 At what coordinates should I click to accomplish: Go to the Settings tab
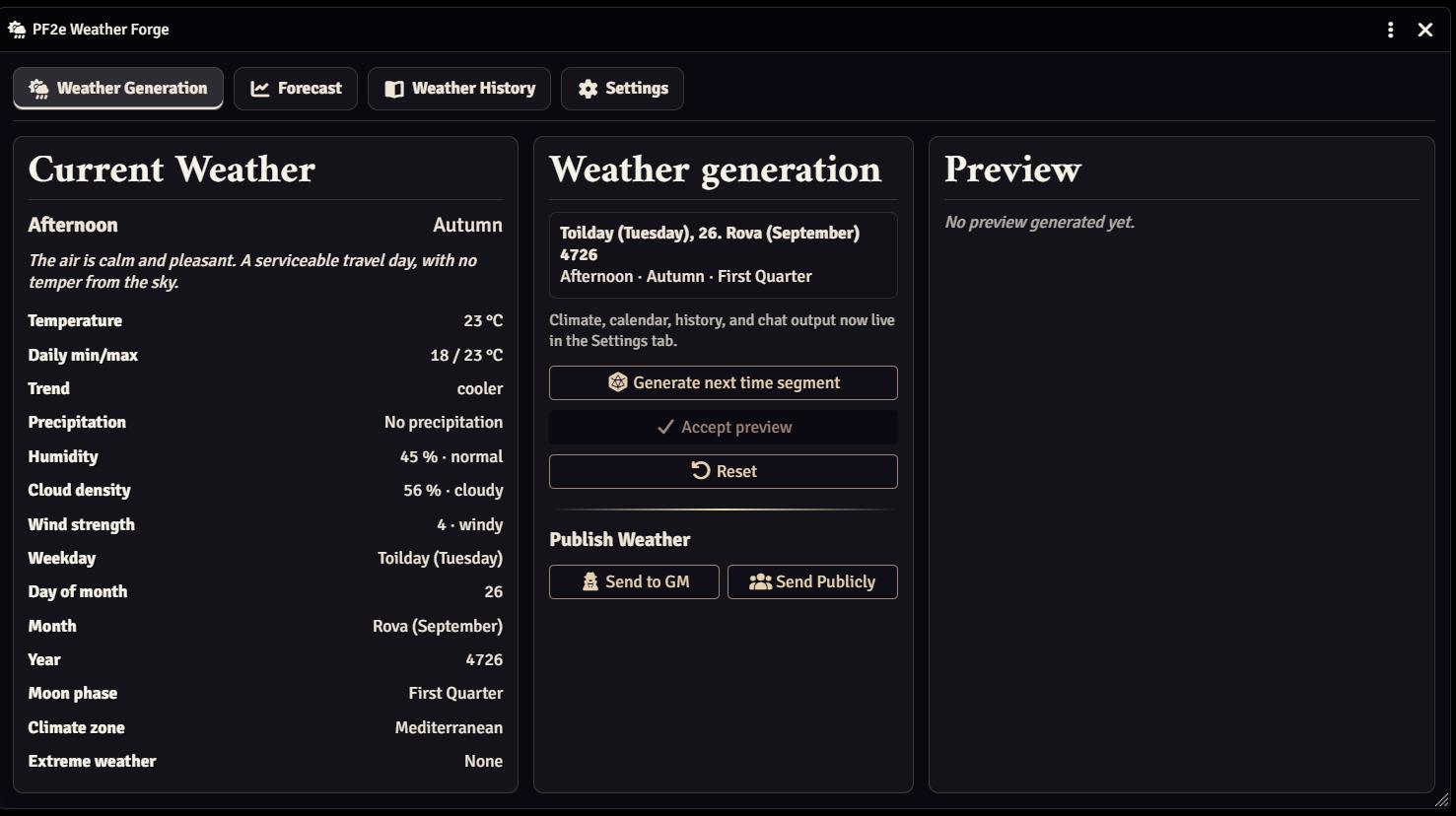pos(622,89)
